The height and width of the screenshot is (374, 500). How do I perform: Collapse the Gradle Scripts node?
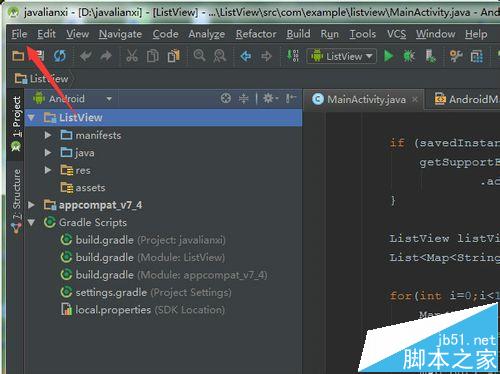[31, 222]
